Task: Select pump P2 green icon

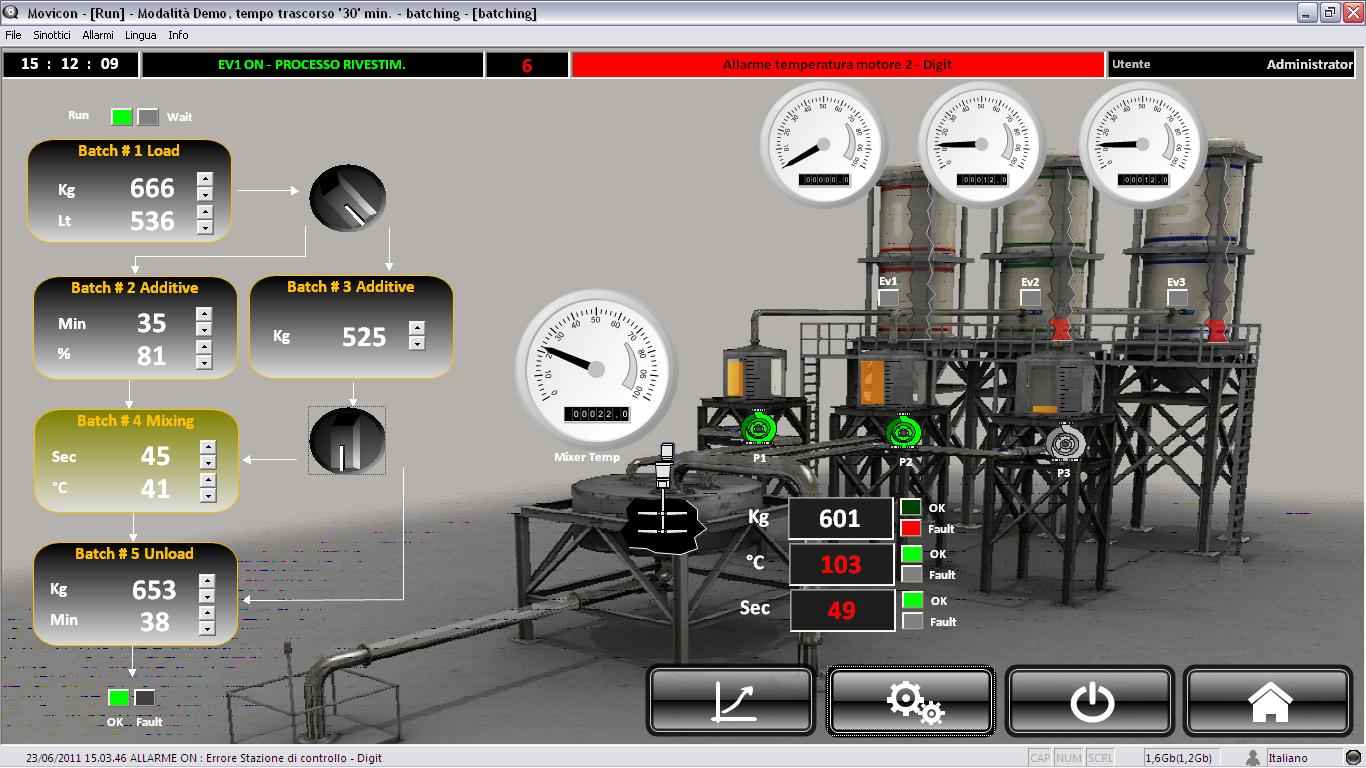Action: click(x=904, y=432)
